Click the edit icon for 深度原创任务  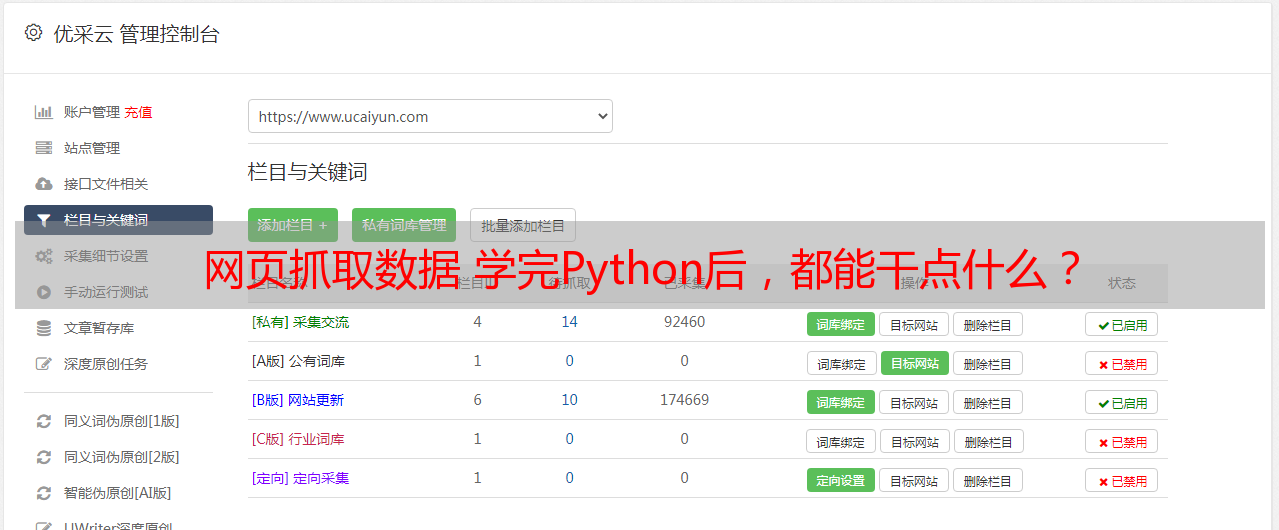[x=43, y=364]
